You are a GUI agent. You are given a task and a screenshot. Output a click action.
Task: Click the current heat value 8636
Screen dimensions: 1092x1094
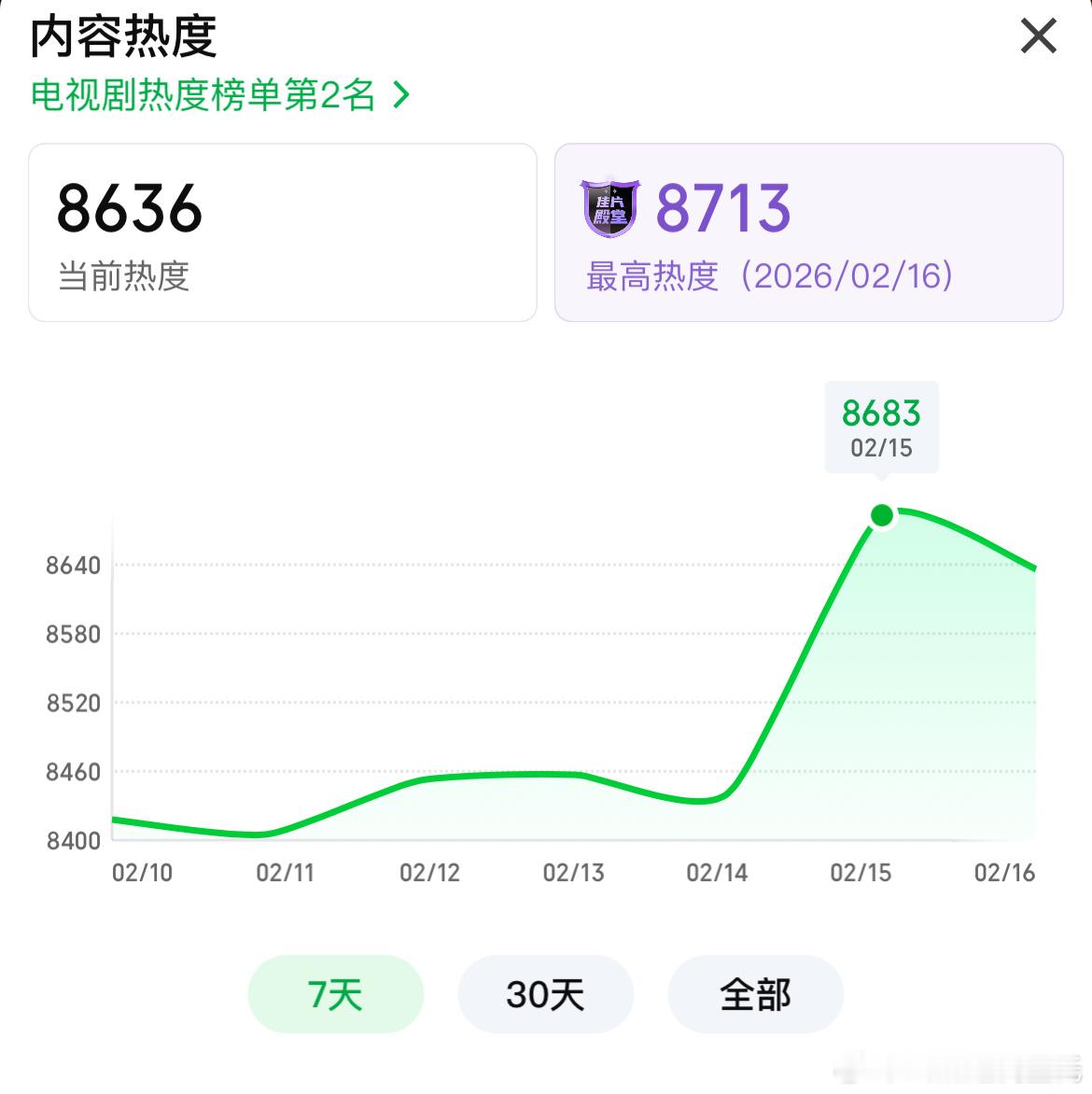point(130,208)
